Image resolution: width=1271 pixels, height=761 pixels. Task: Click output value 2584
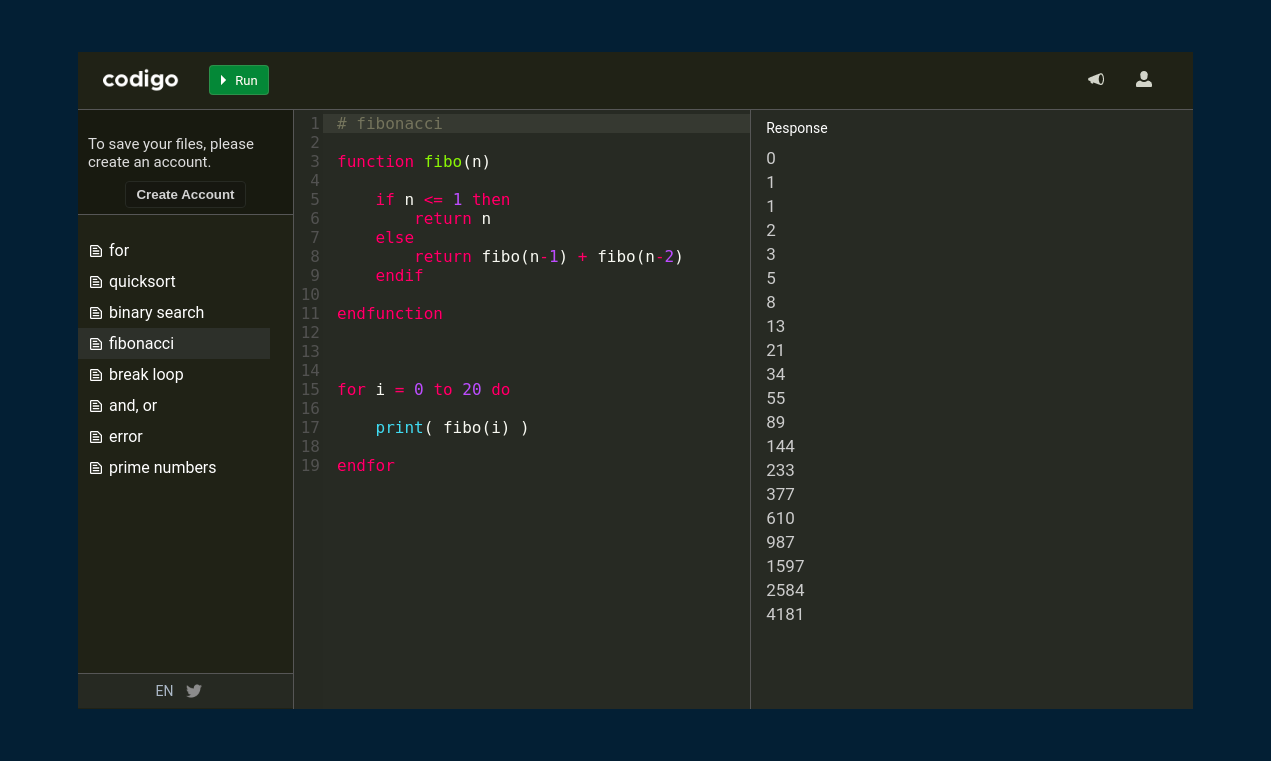785,590
